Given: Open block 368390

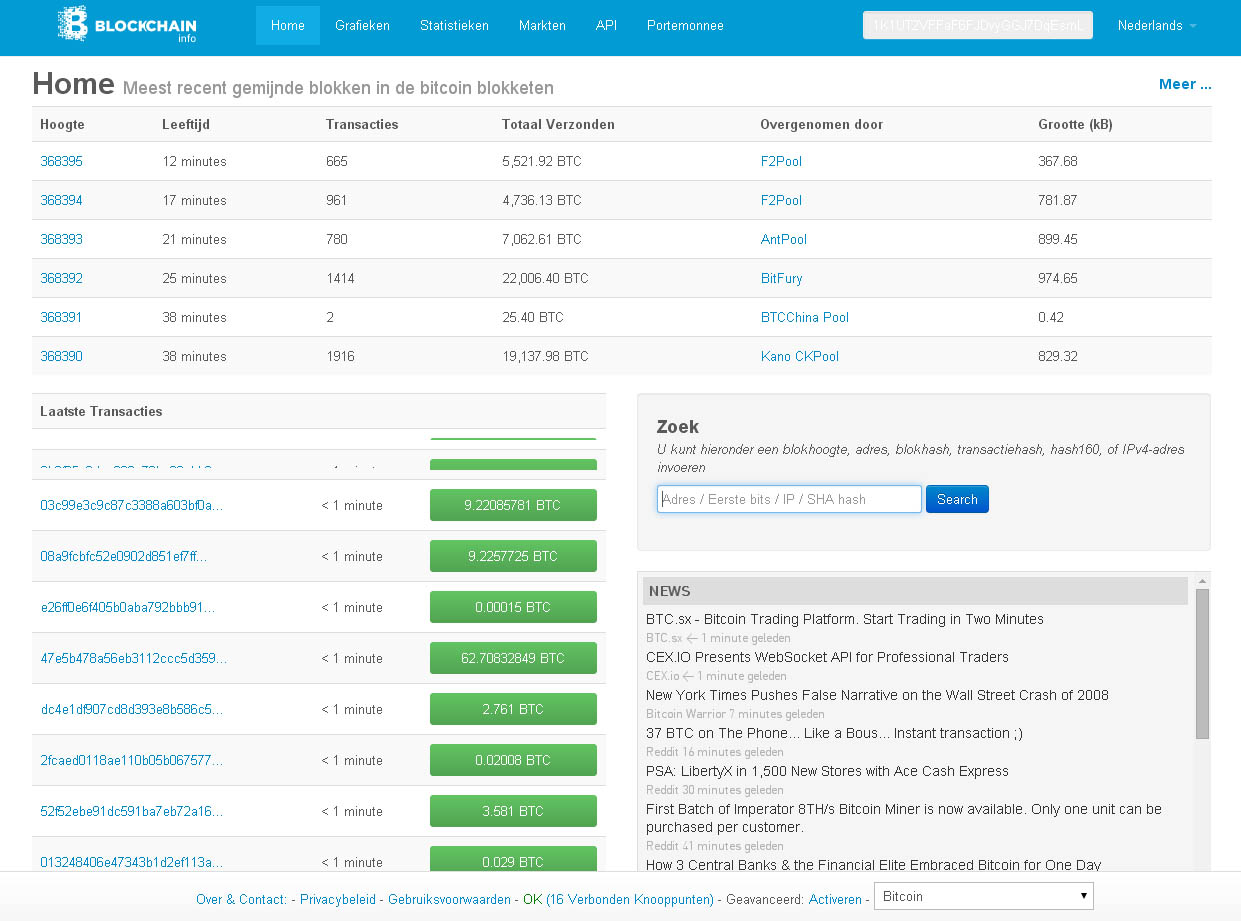Looking at the screenshot, I should pyautogui.click(x=61, y=356).
